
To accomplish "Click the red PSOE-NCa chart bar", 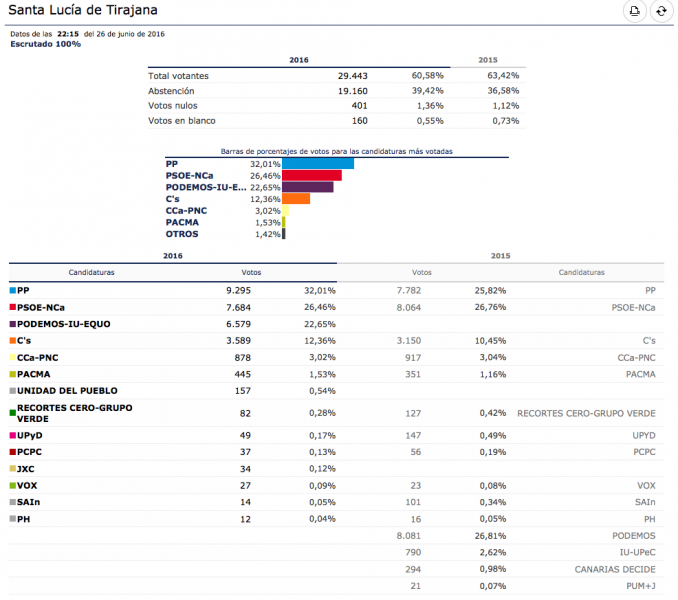I will (x=312, y=176).
